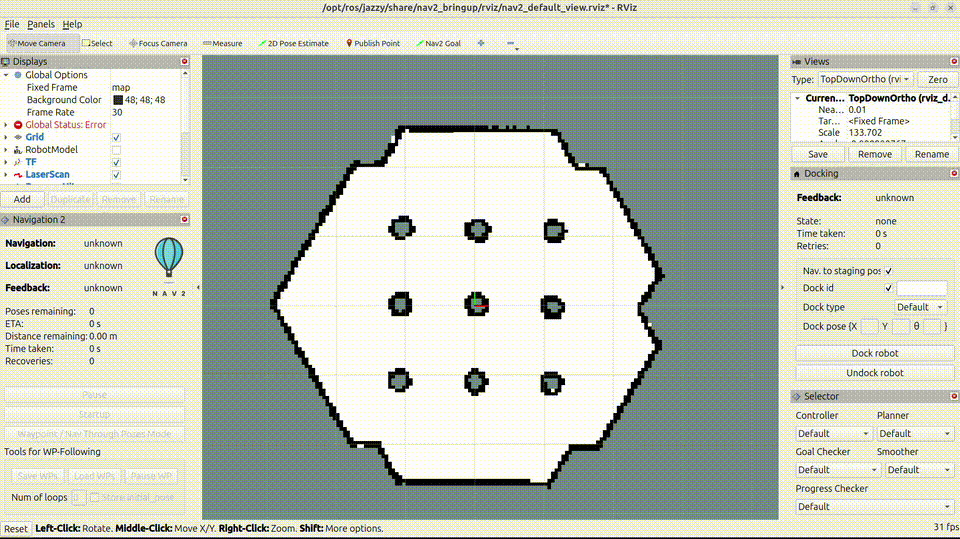The height and width of the screenshot is (539, 960).
Task: Open the File menu
Action: (12, 24)
